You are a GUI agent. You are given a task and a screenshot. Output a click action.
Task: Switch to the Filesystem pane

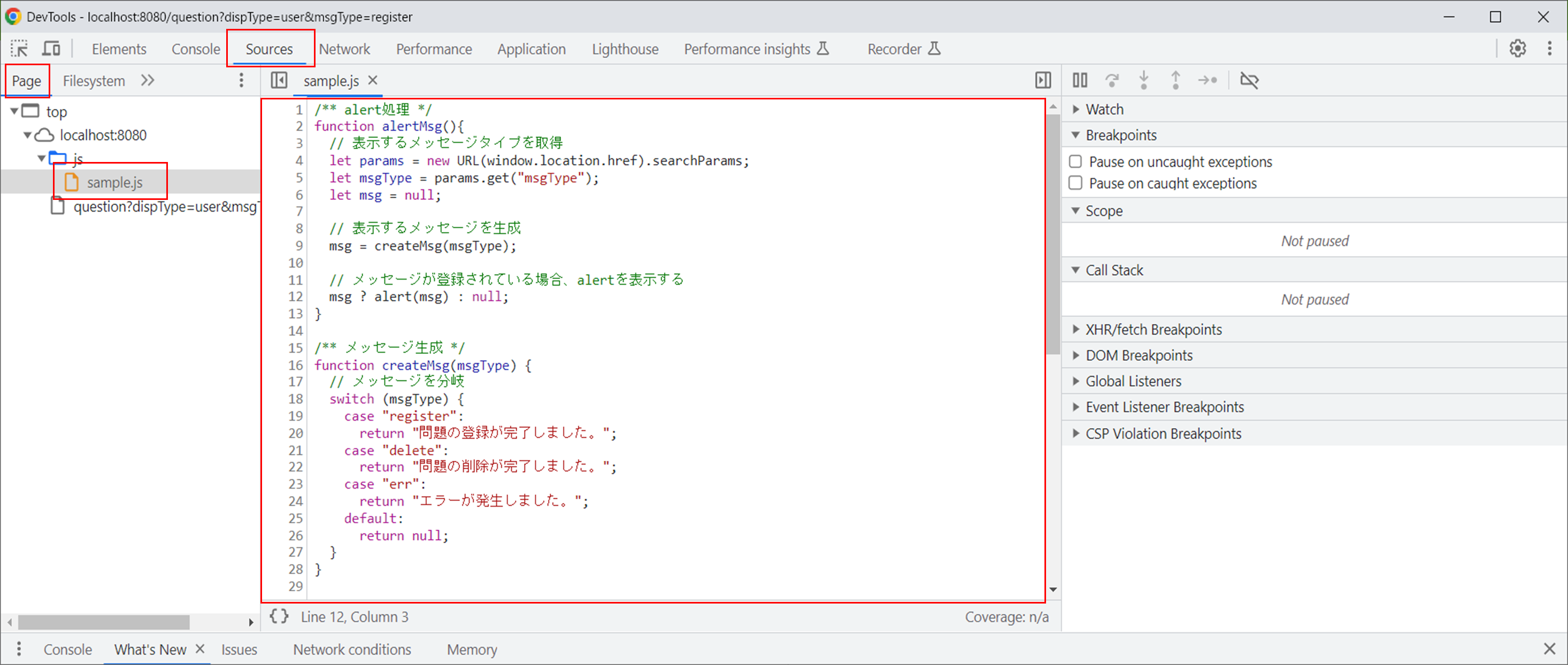click(x=94, y=80)
